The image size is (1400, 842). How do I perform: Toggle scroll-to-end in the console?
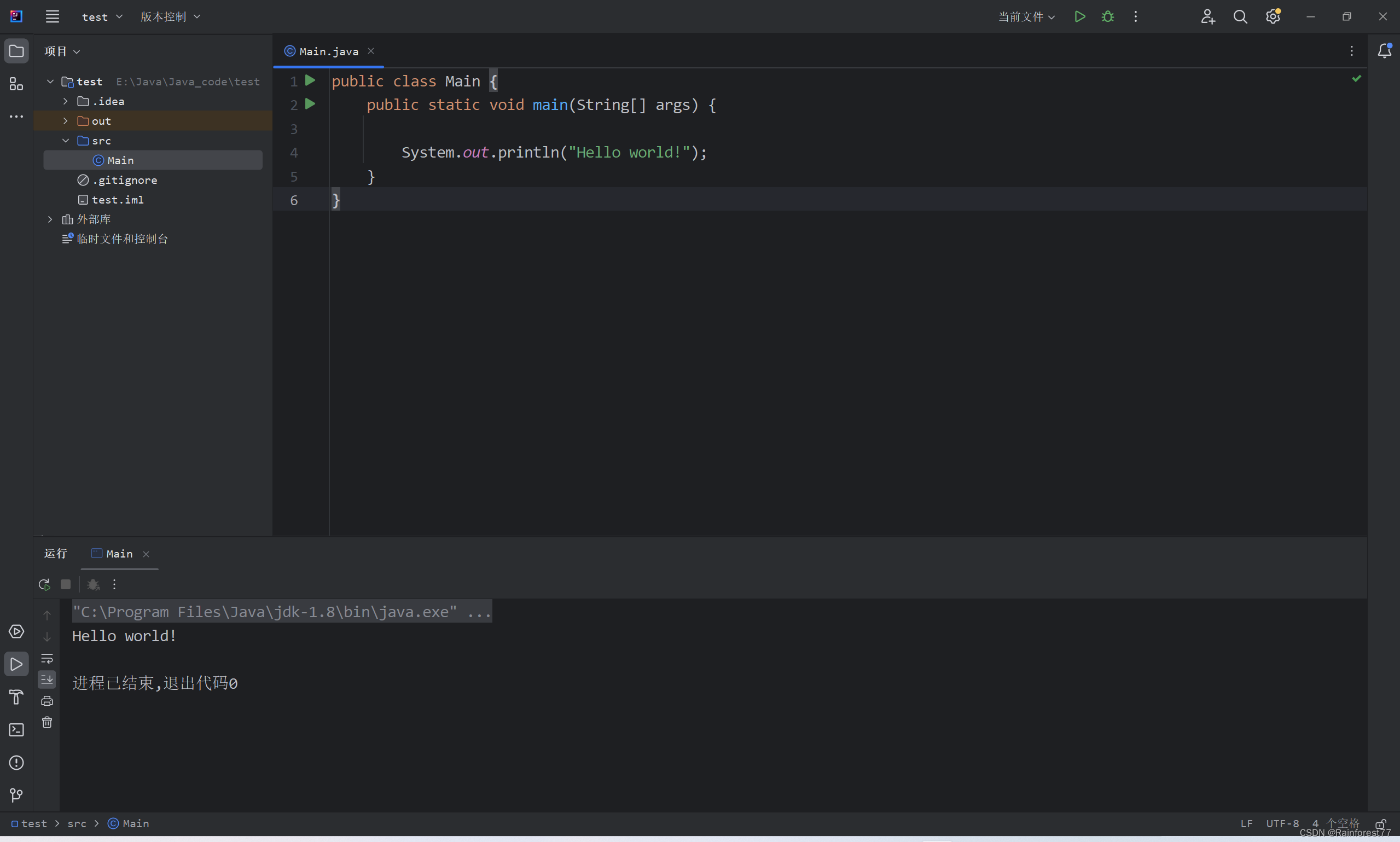click(x=47, y=680)
